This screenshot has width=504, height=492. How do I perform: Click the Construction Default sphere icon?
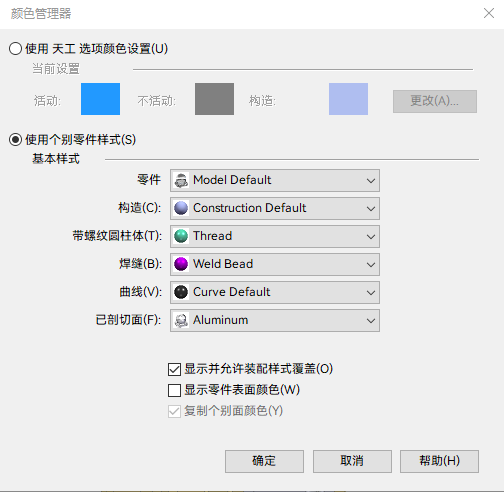coord(181,208)
